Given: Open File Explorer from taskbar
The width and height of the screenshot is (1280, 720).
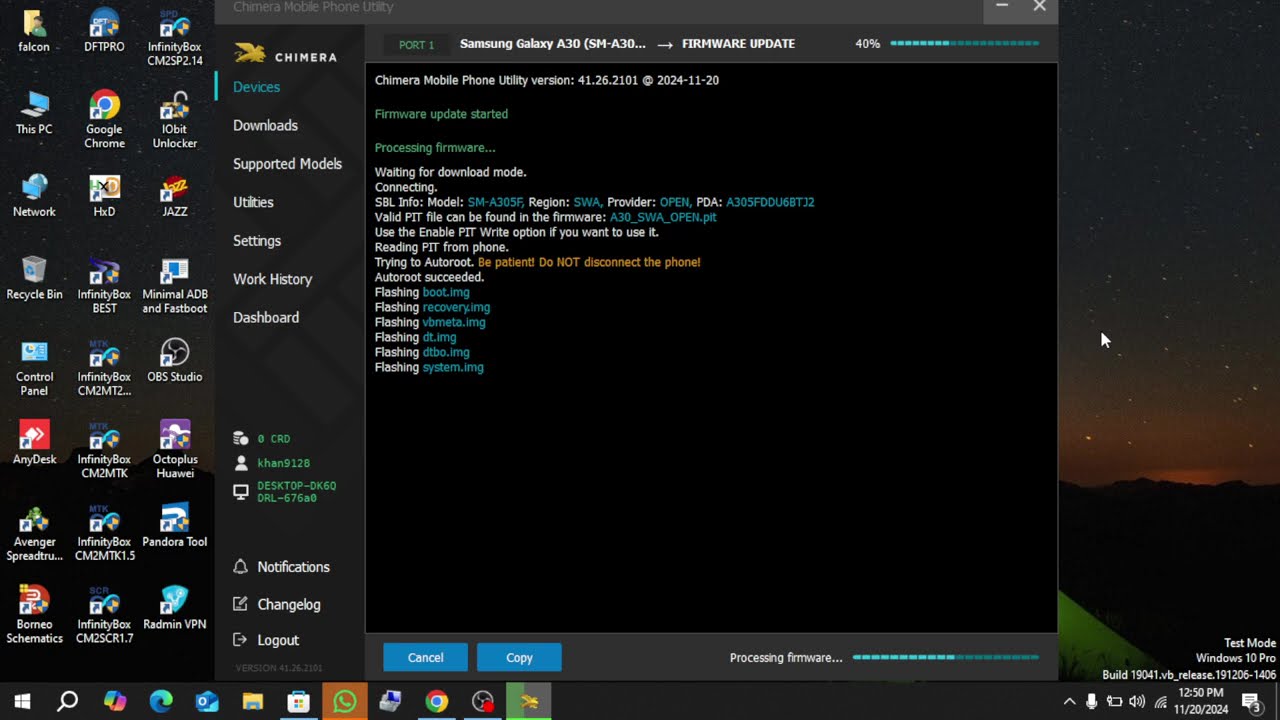Looking at the screenshot, I should (253, 701).
